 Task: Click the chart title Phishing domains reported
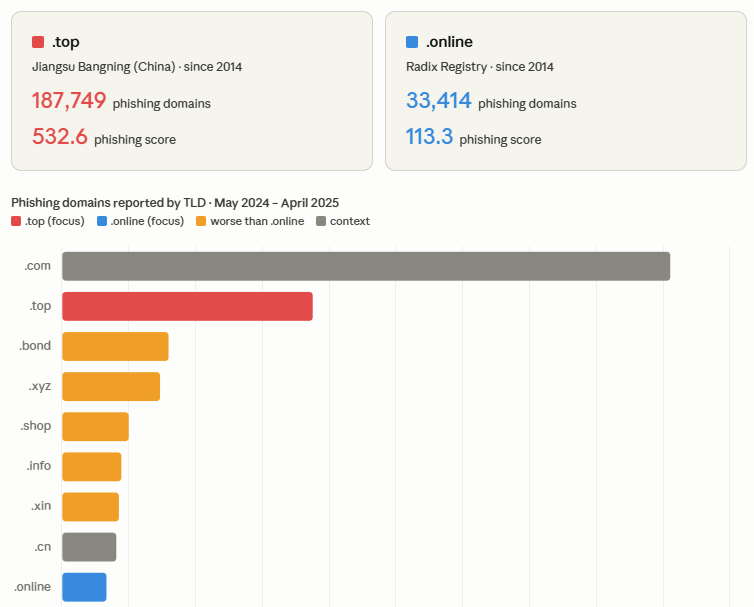[175, 203]
